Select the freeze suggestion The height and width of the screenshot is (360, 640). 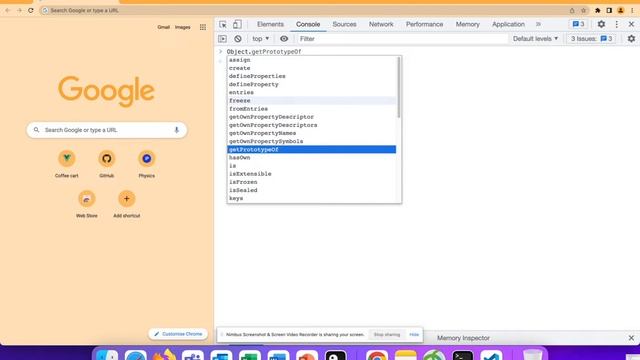pos(311,101)
